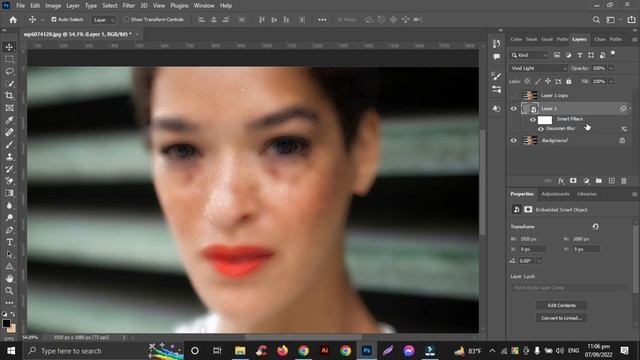Image resolution: width=640 pixels, height=360 pixels.
Task: Click the Home icon in options bar
Action: (13, 20)
